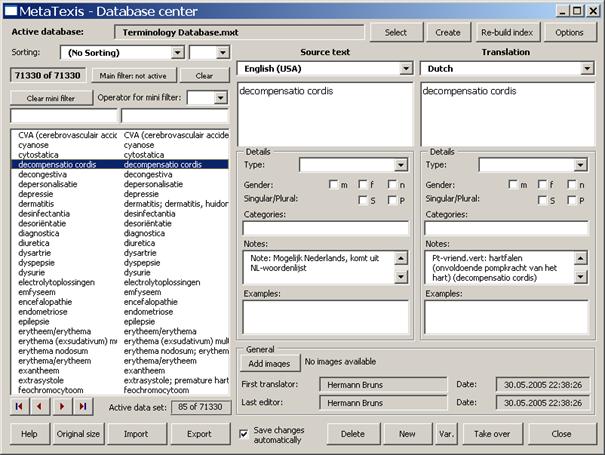The height and width of the screenshot is (455, 605).
Task: Select 'erythema nodosum' row in list
Action: click(120, 351)
